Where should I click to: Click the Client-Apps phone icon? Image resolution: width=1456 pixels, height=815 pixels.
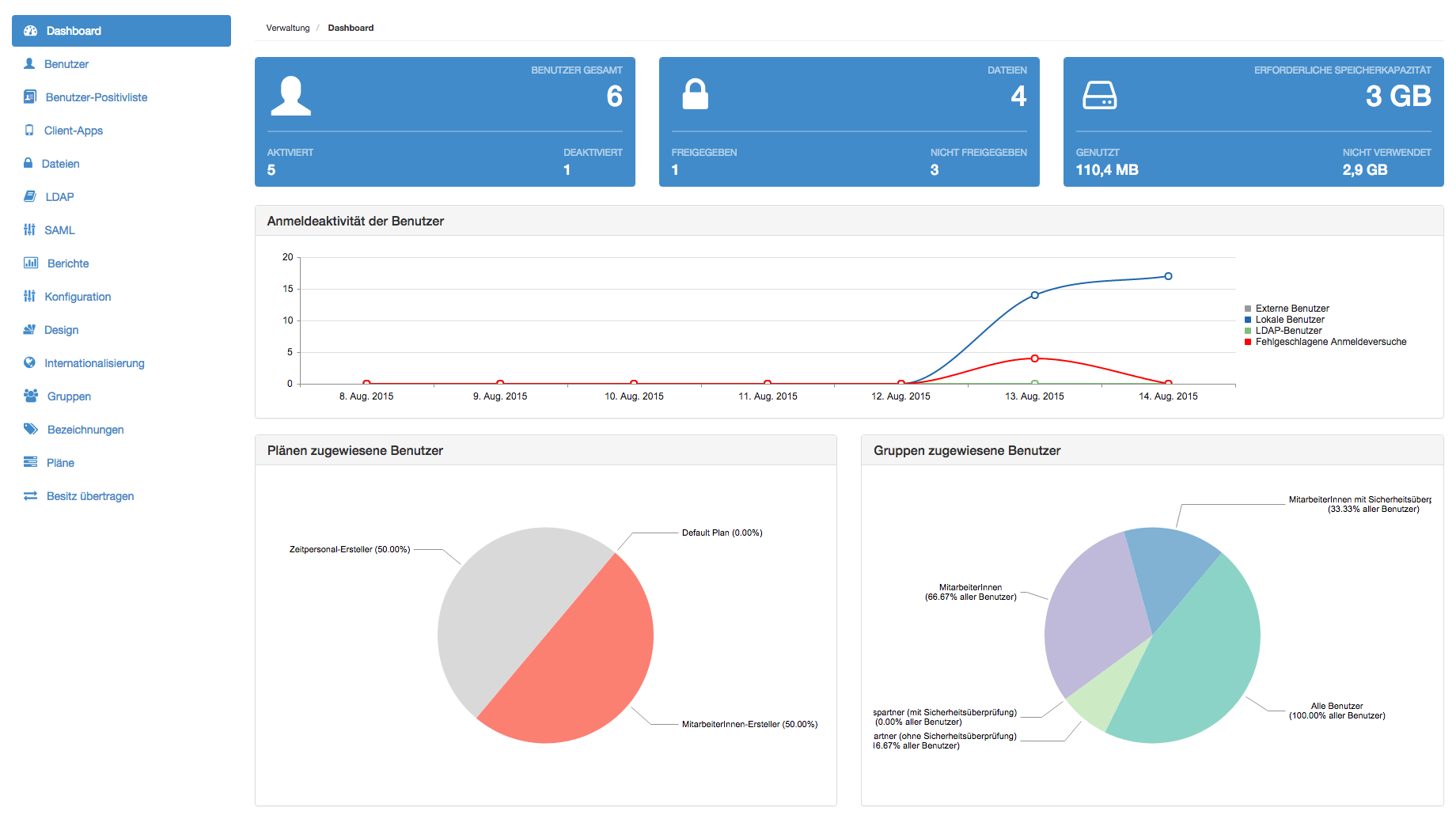(29, 130)
